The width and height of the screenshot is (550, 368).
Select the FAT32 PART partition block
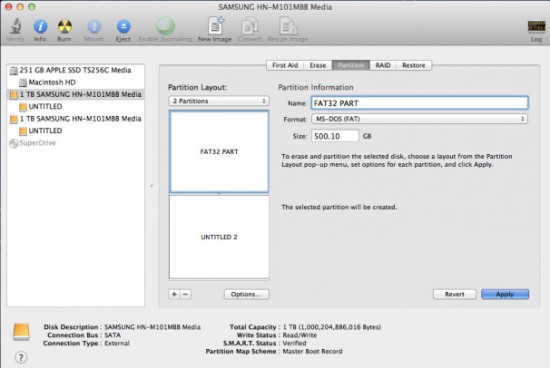219,152
